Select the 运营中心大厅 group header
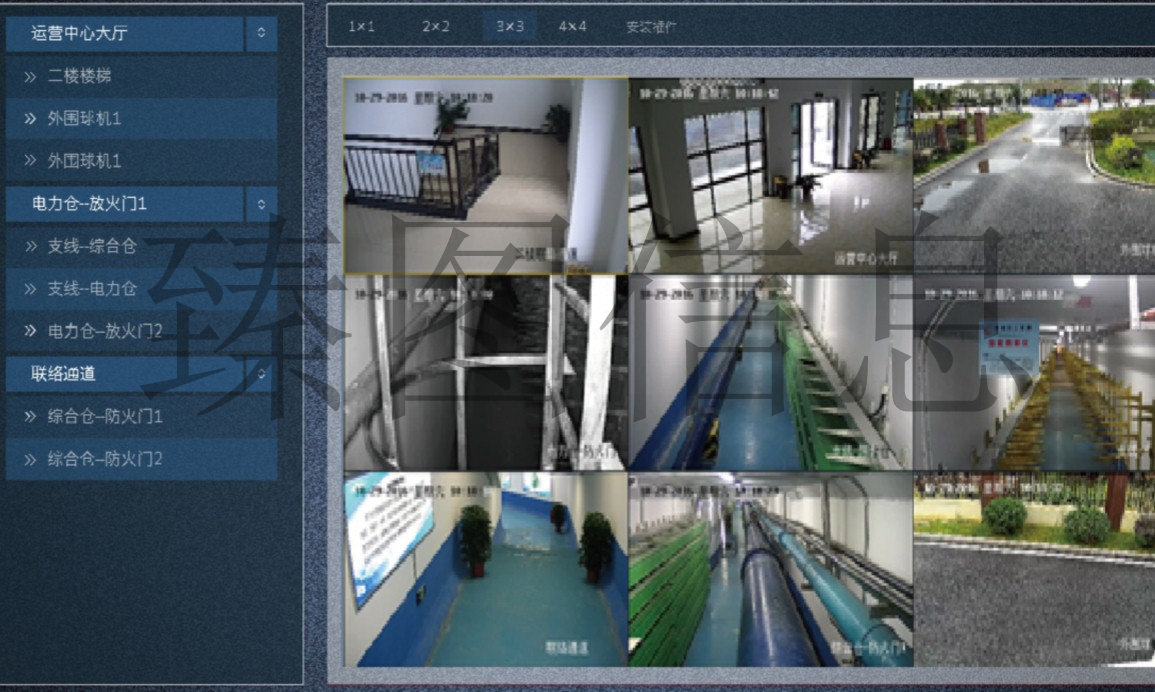1155x692 pixels. (x=124, y=33)
